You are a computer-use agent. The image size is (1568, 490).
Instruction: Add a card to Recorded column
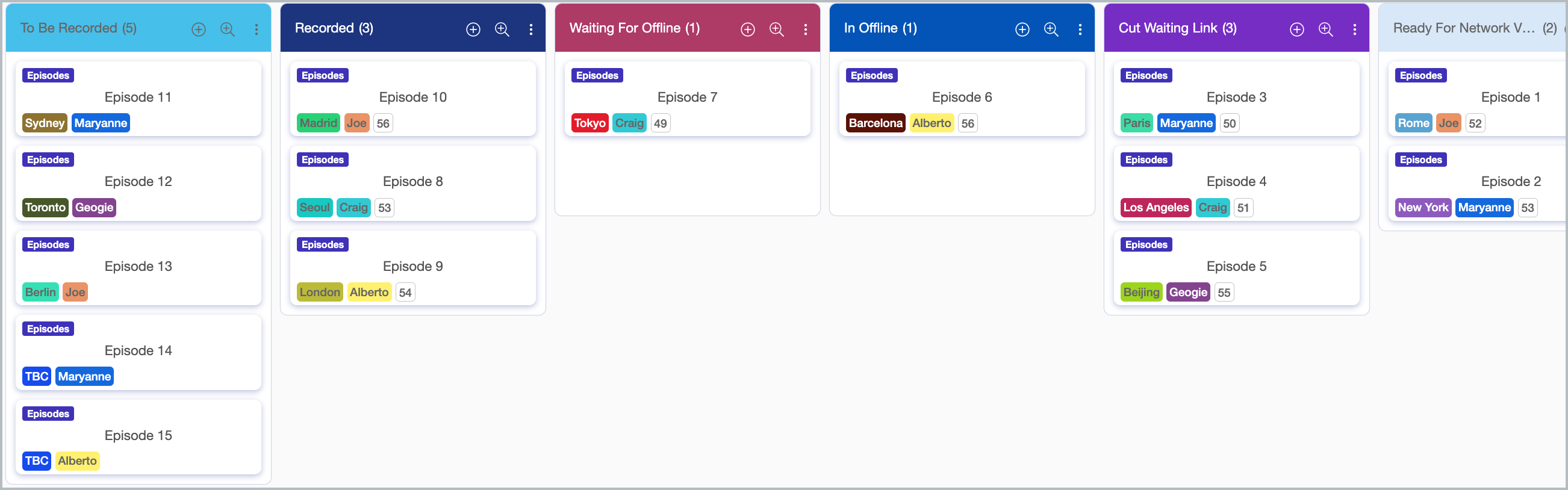(473, 29)
